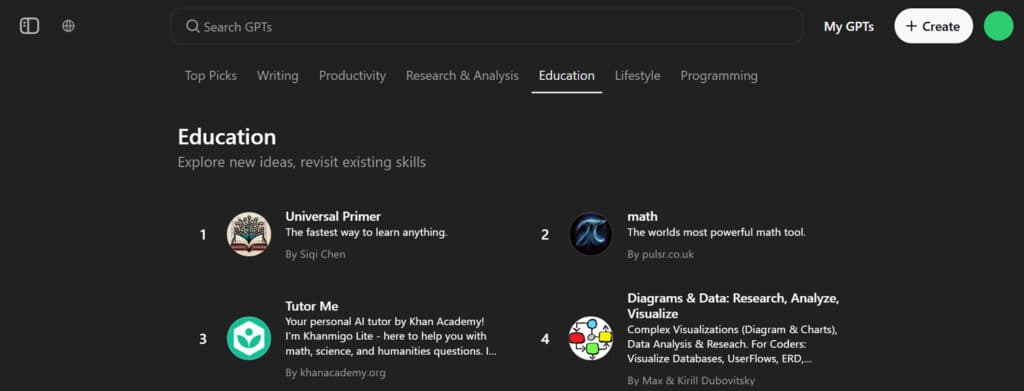Open the green profile avatar
Screen dimensions: 1024x391
(999, 26)
